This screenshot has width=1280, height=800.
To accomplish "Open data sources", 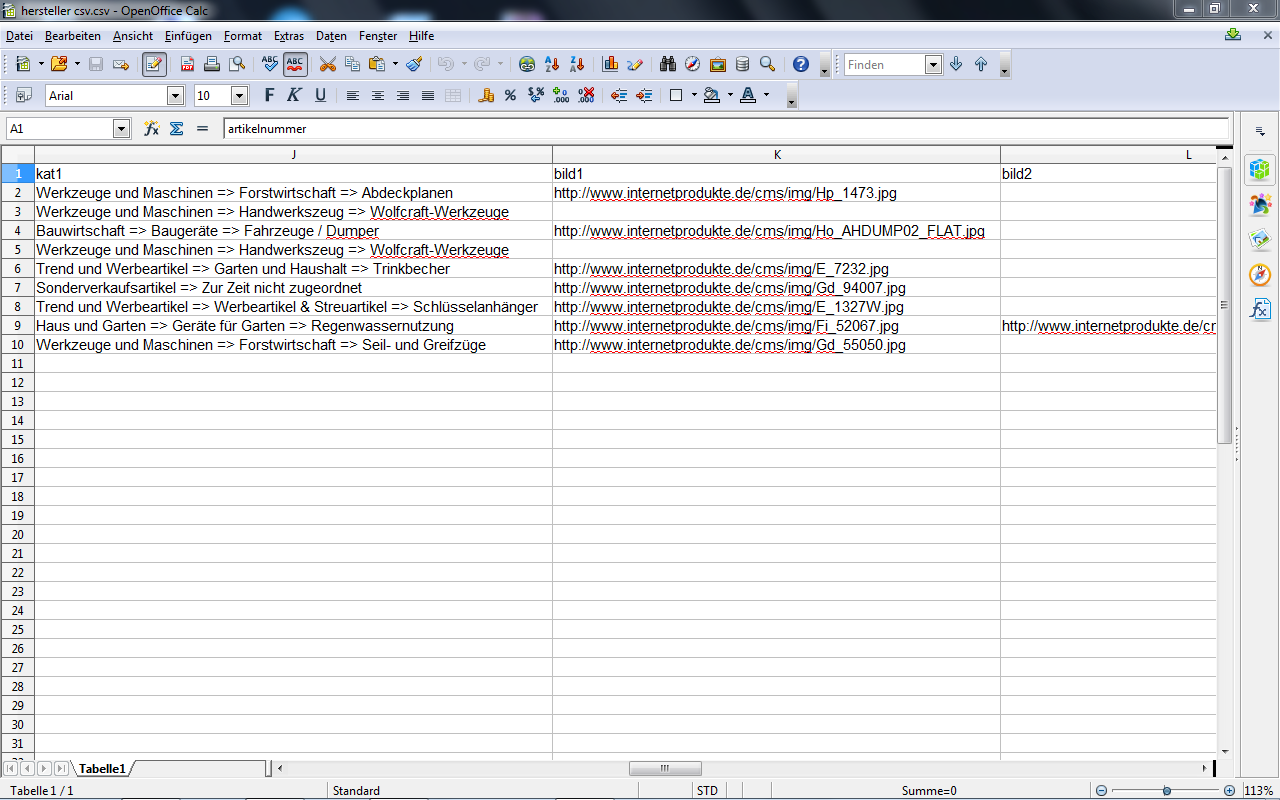I will [742, 64].
